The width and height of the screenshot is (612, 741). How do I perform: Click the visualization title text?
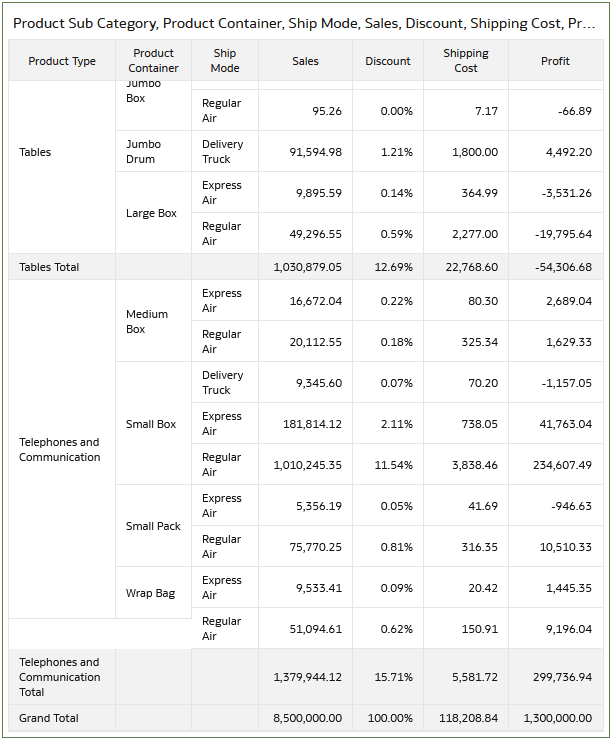coord(304,23)
